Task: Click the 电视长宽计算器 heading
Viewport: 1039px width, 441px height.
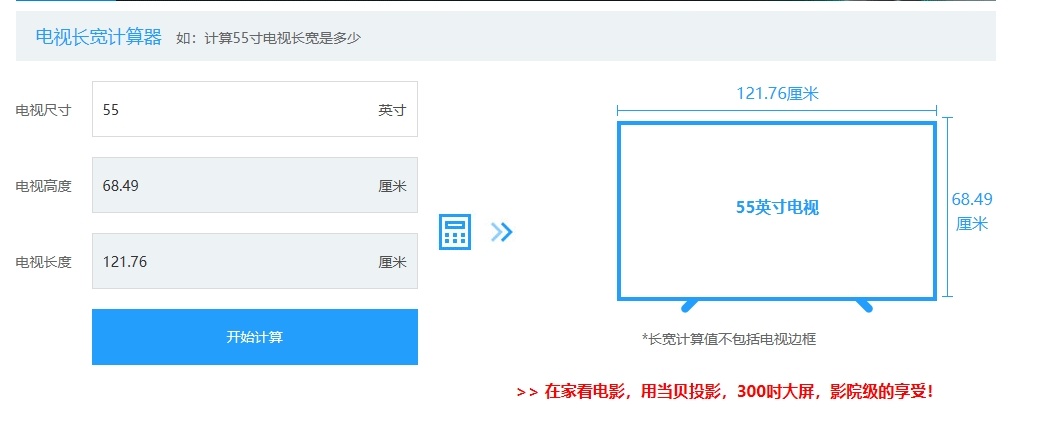Action: [x=99, y=37]
